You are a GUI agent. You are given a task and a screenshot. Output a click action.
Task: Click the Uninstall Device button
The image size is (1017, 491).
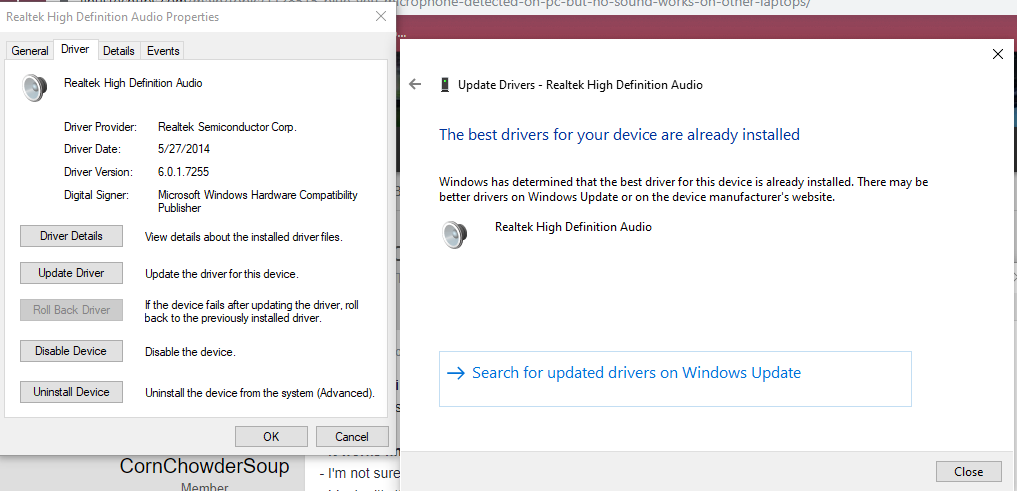coord(71,392)
